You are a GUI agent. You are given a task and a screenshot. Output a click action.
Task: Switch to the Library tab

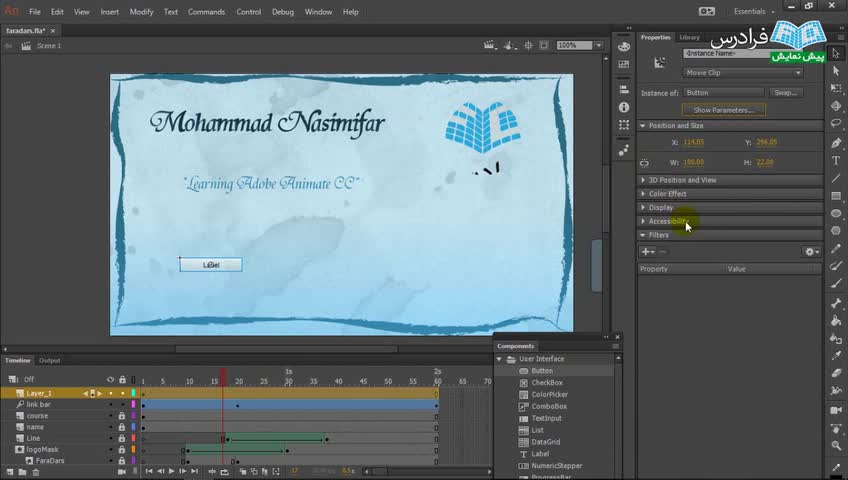[690, 37]
